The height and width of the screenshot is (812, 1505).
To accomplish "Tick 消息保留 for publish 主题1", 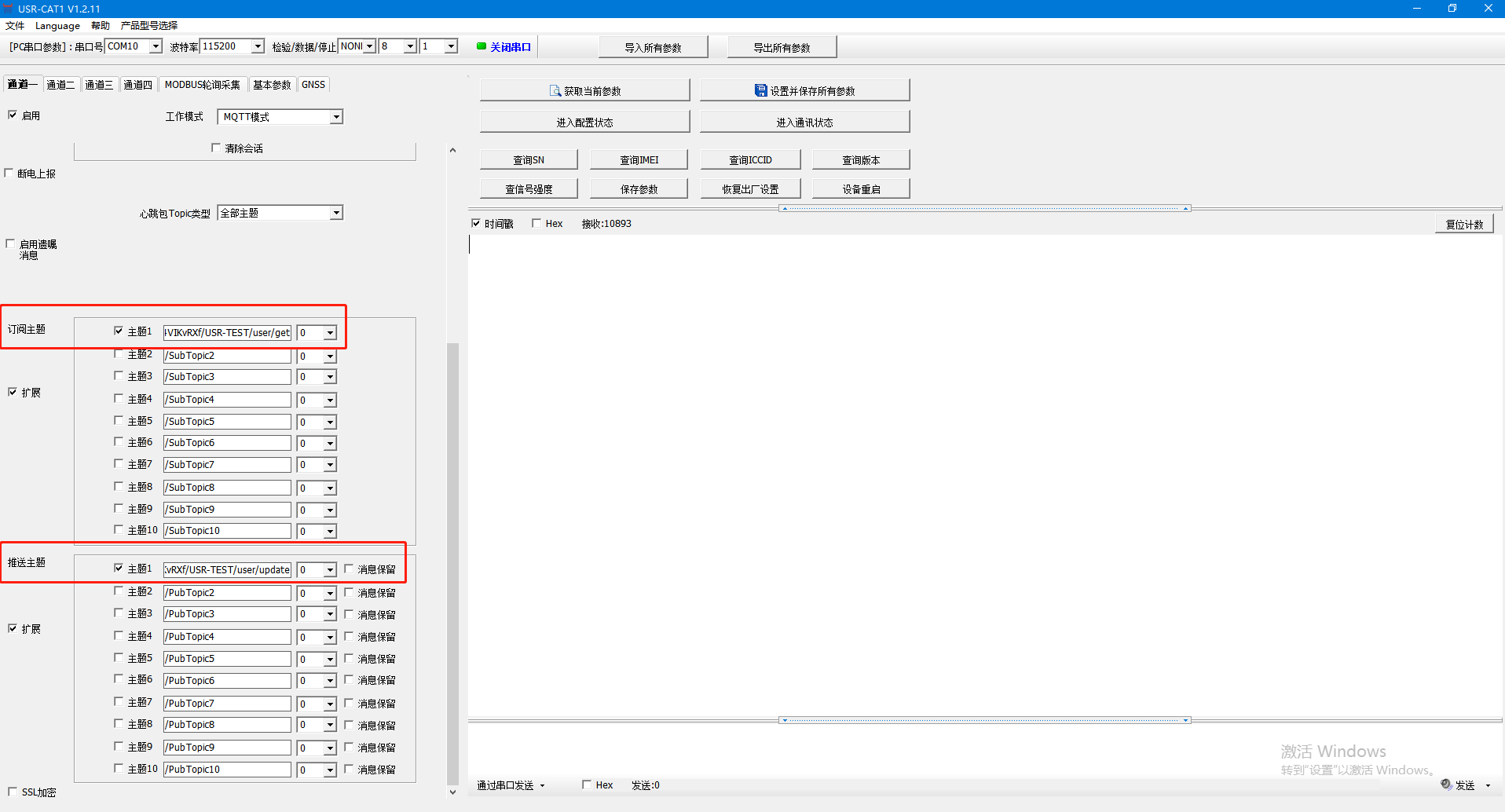I will pyautogui.click(x=350, y=569).
